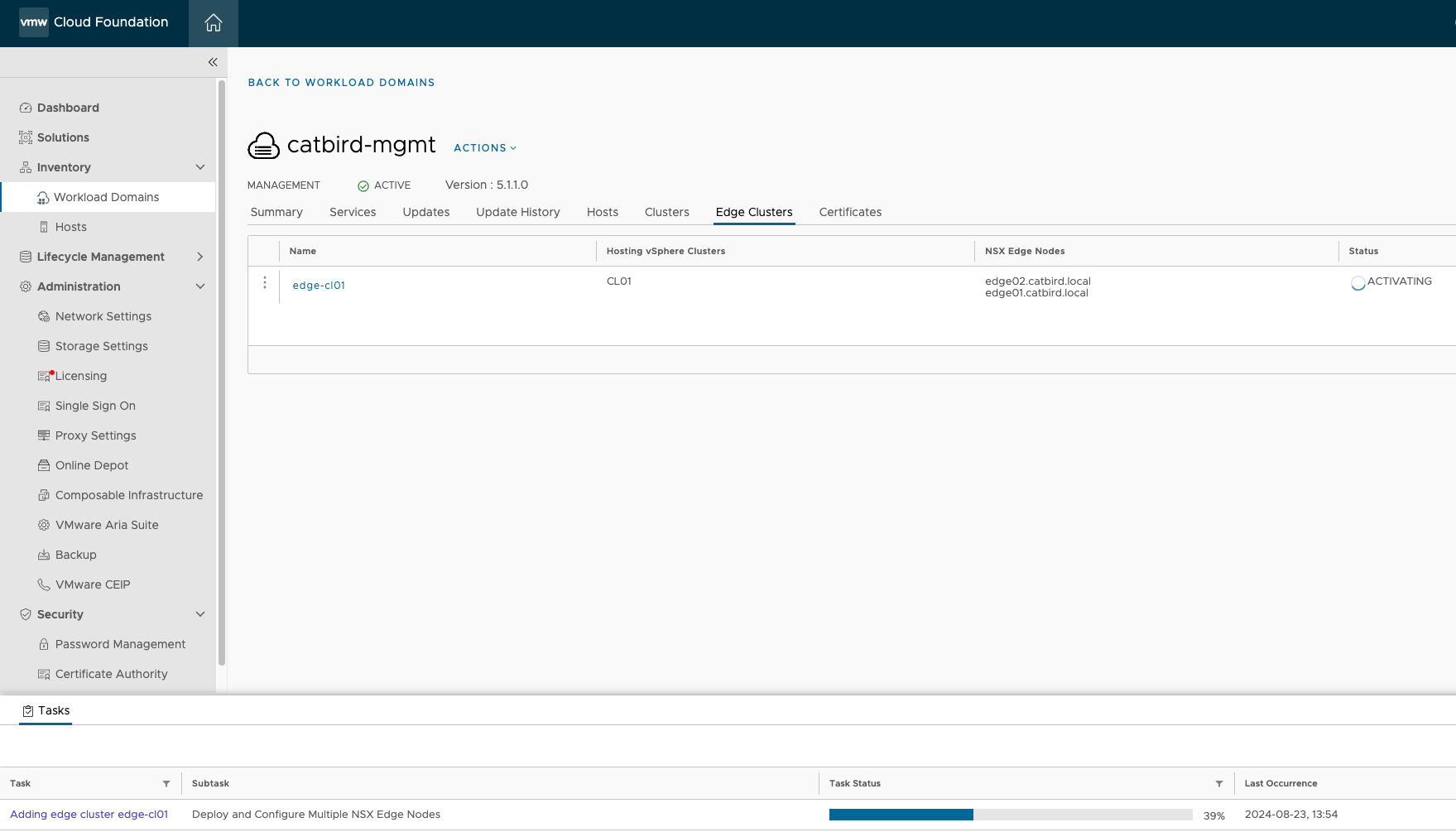This screenshot has height=832, width=1456.
Task: Click the catbird-mgmt domain cloud icon
Action: coord(264,146)
